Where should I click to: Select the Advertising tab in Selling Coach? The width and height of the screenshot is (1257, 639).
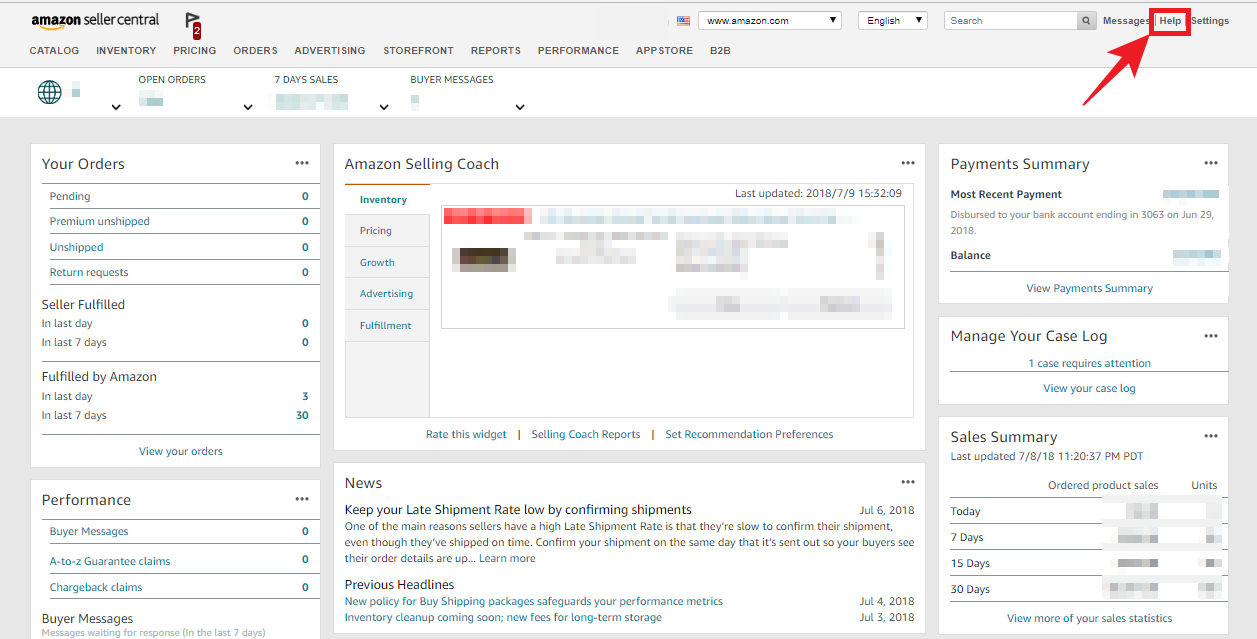pyautogui.click(x=387, y=293)
